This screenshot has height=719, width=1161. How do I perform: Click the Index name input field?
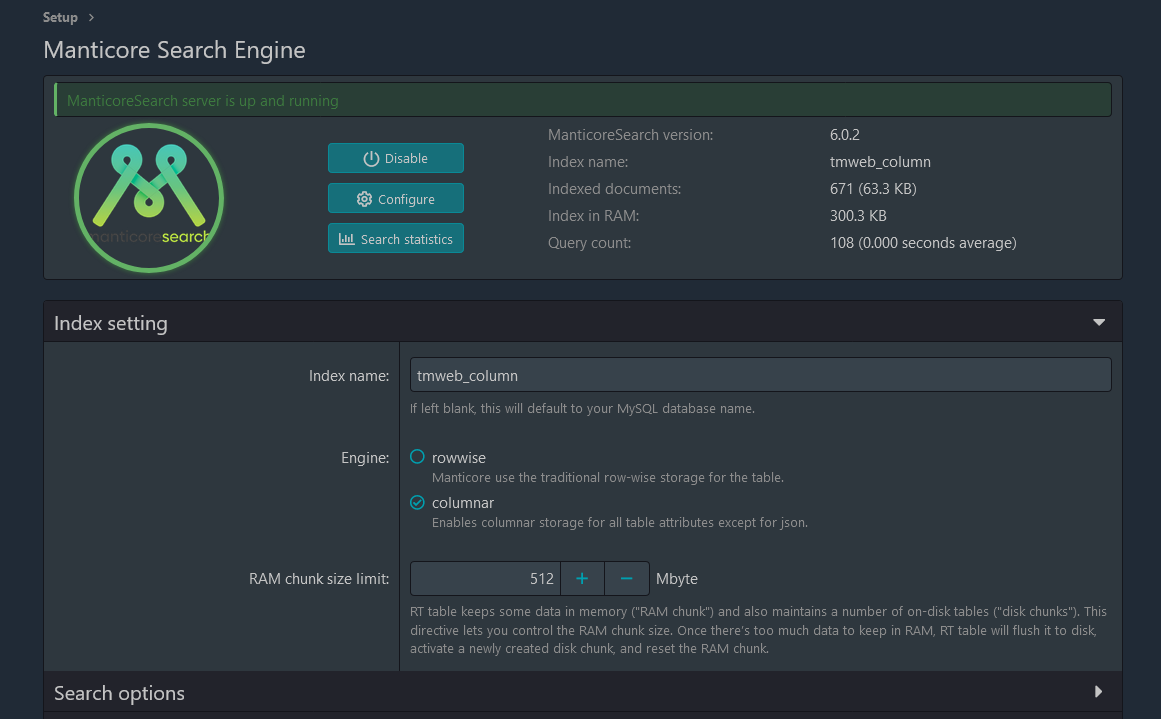tap(760, 375)
